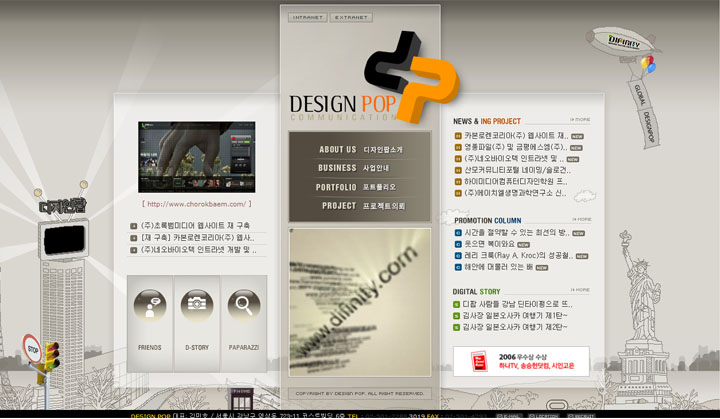Click MORE next to News & Ing Project
Viewport: 720px width, 419px height.
580,119
